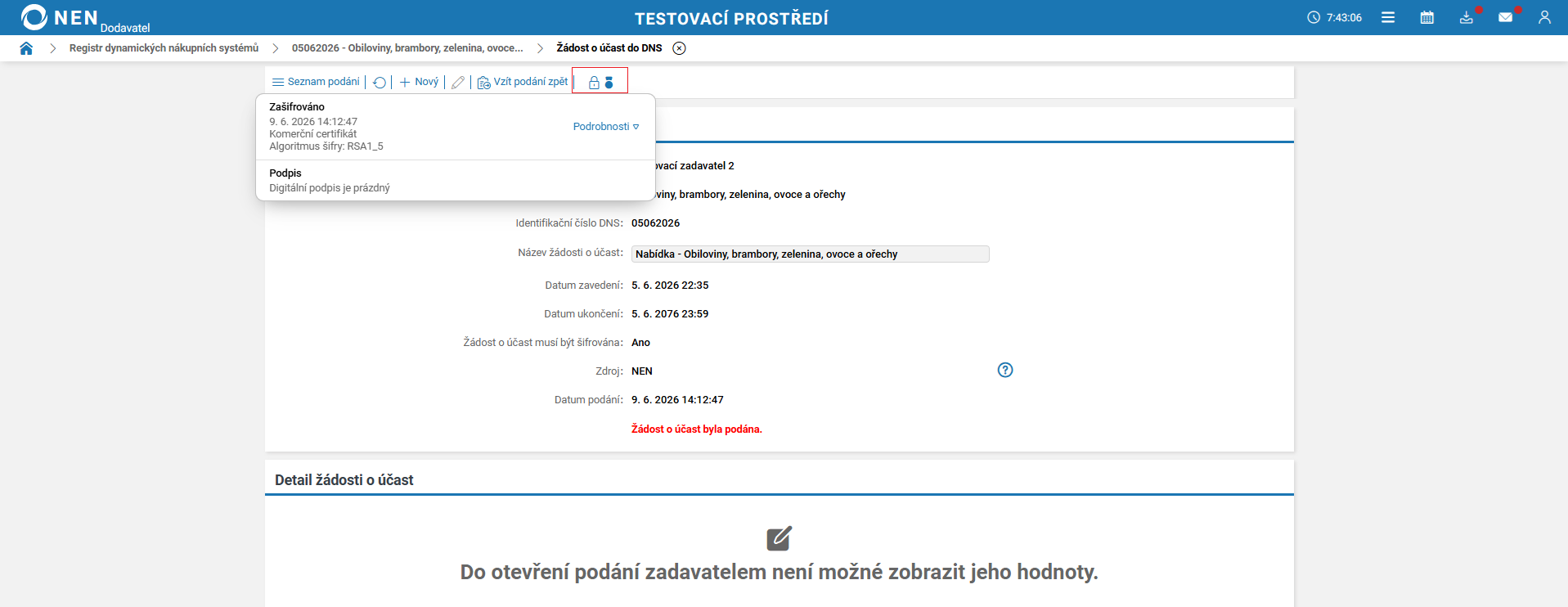Click the 7:43:06 session time
Image resolution: width=1568 pixels, height=607 pixels.
click(1344, 17)
